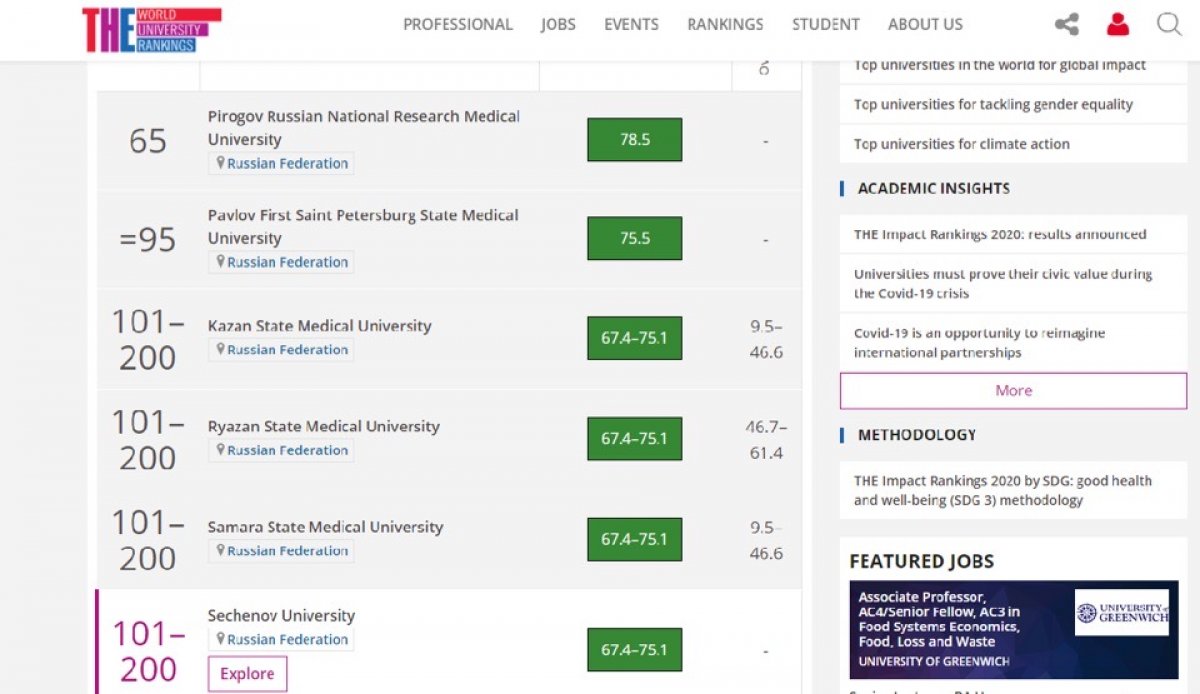Click the share icon in header
This screenshot has width=1200, height=694.
[x=1066, y=25]
